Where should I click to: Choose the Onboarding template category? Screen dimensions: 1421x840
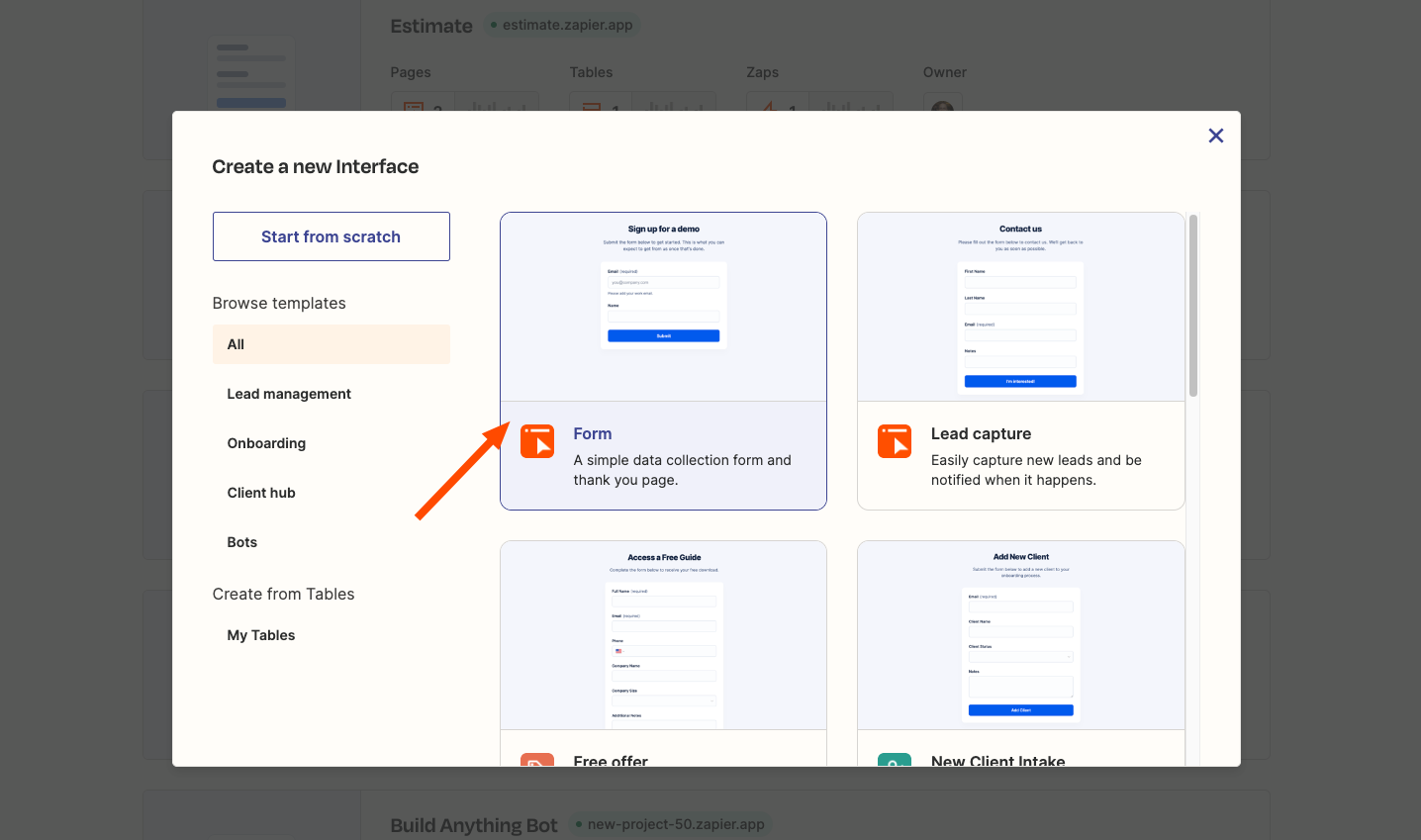pos(332,443)
